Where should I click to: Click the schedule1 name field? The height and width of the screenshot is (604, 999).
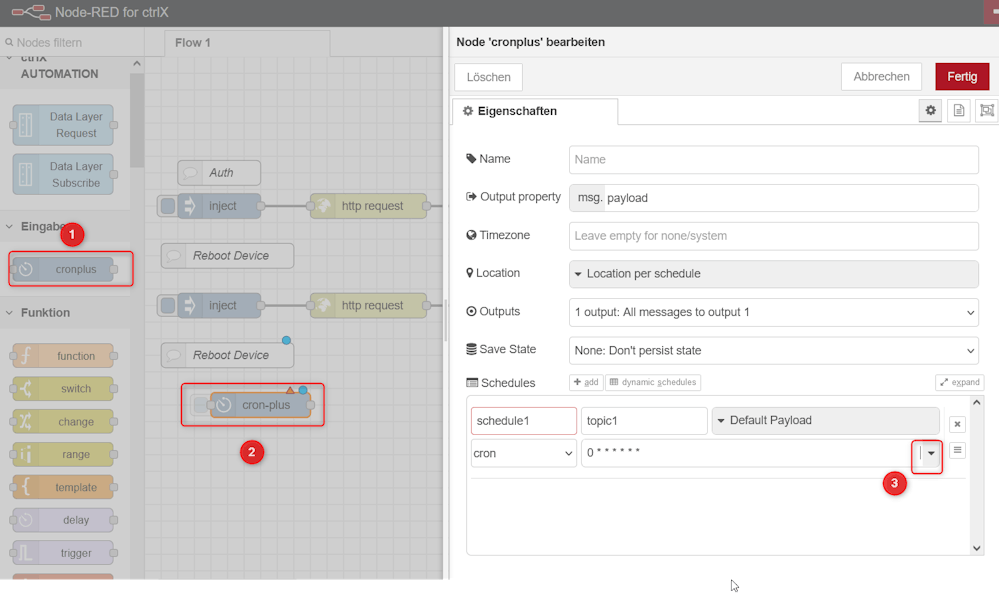tap(524, 421)
